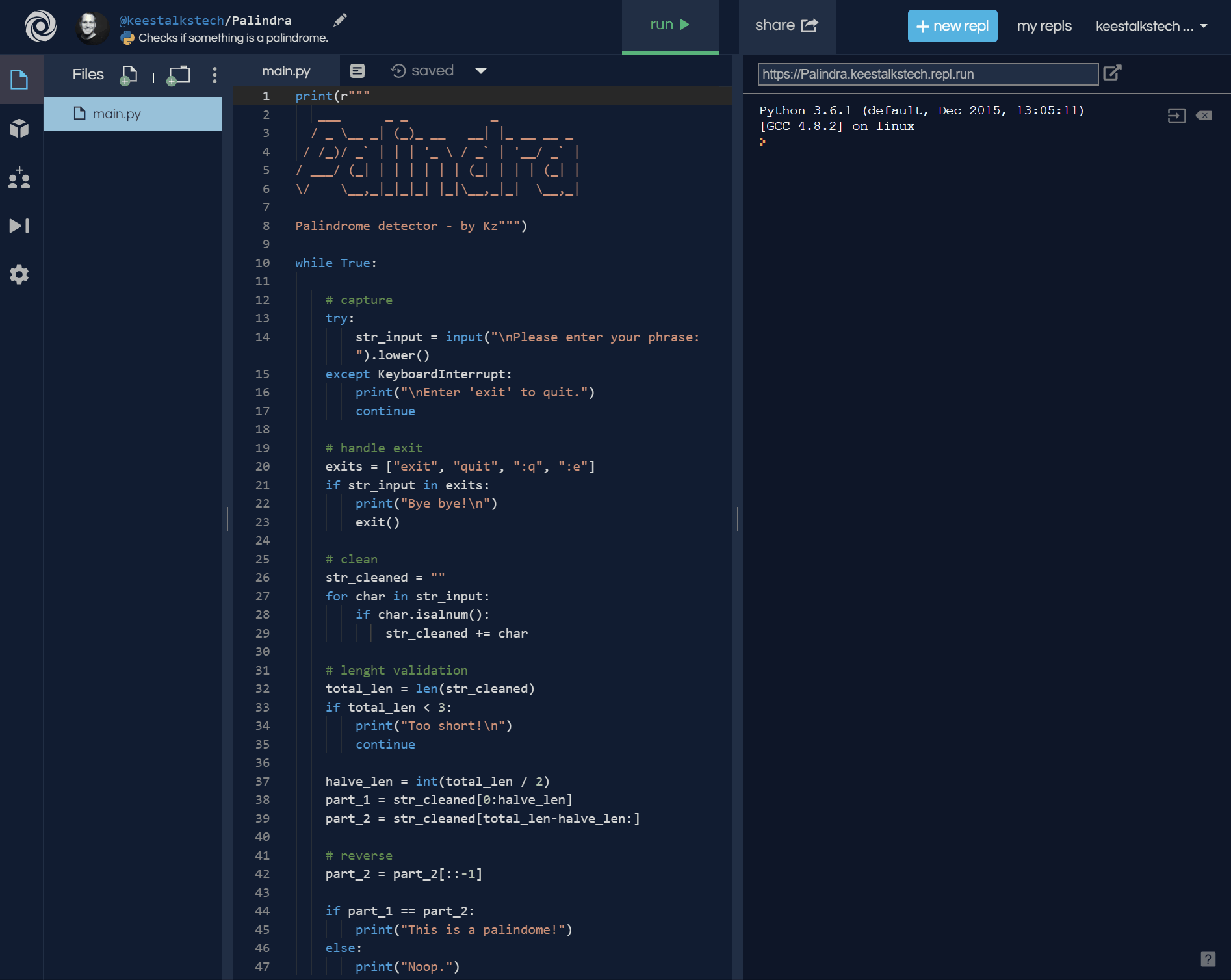Add a new folder in the Files panel
The image size is (1231, 980).
click(x=179, y=75)
